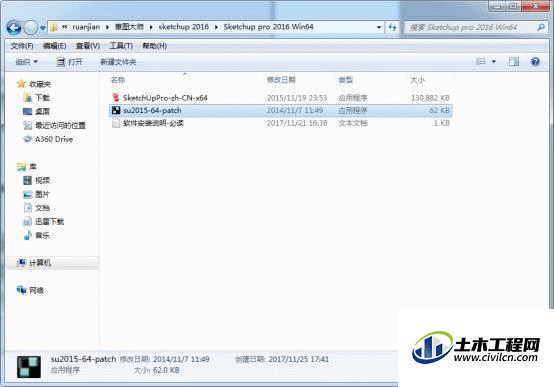Image resolution: width=554 pixels, height=387 pixels.
Task: Open the 组织 dropdown in toolbar
Action: click(x=26, y=62)
